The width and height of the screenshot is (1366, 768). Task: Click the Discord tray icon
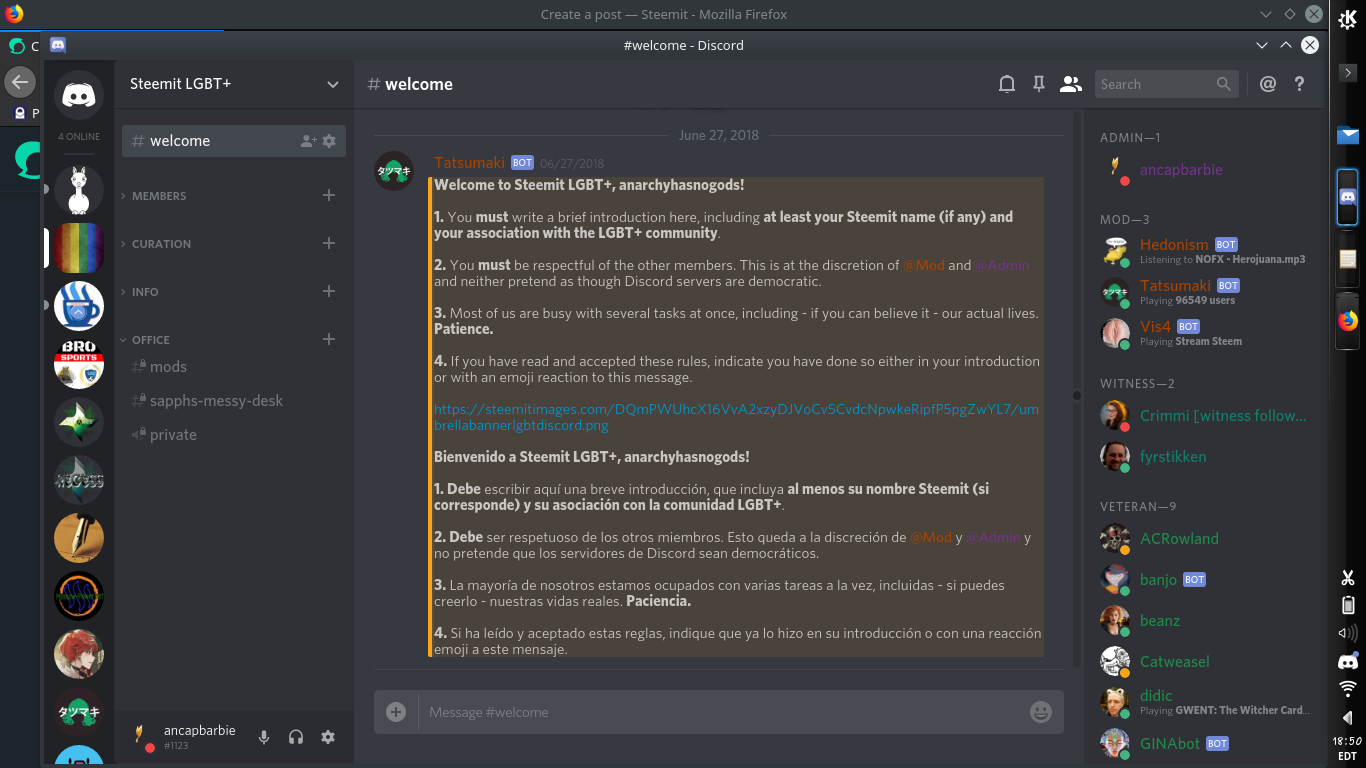point(1347,661)
